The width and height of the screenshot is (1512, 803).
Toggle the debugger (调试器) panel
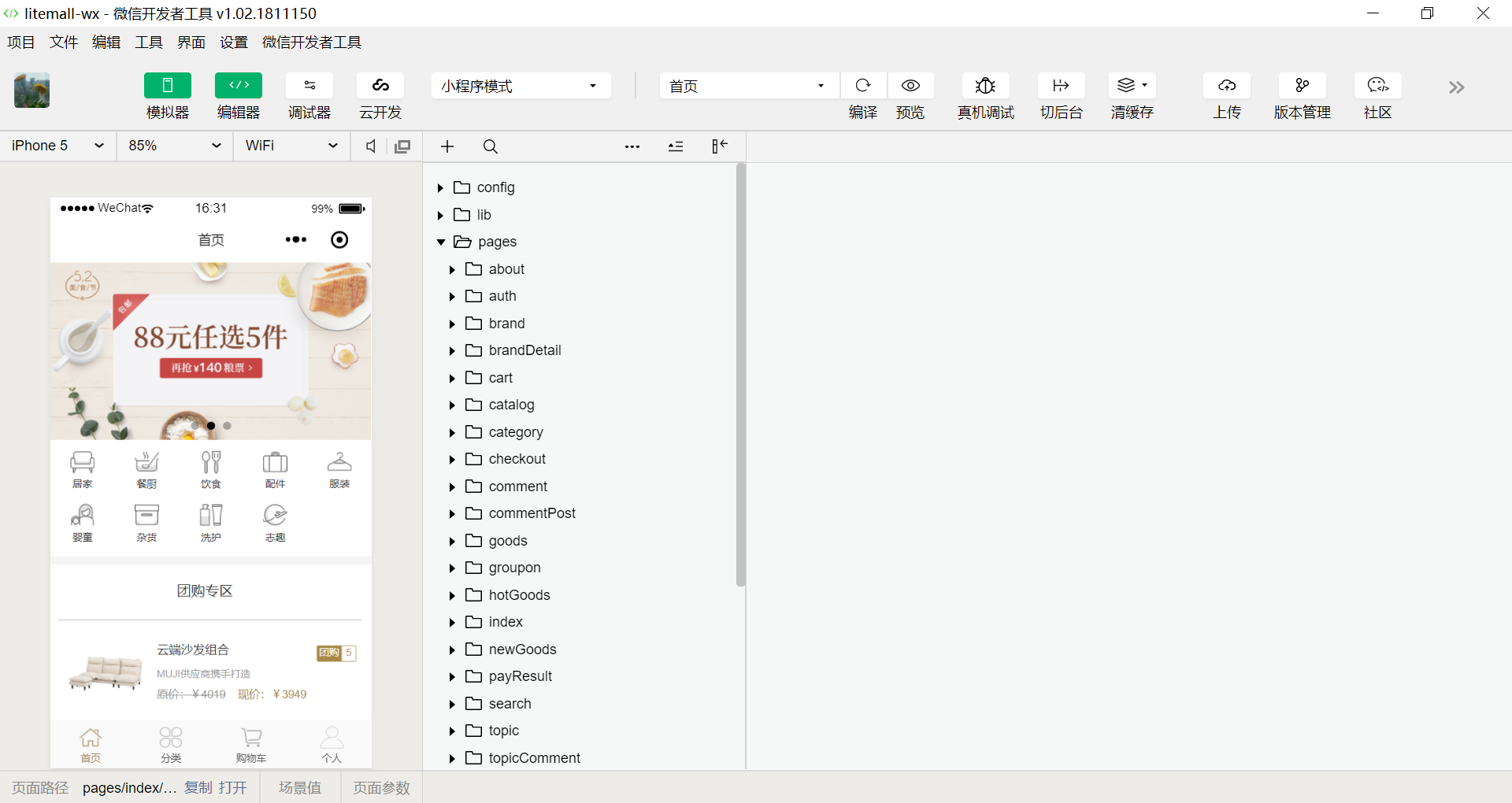pyautogui.click(x=309, y=86)
